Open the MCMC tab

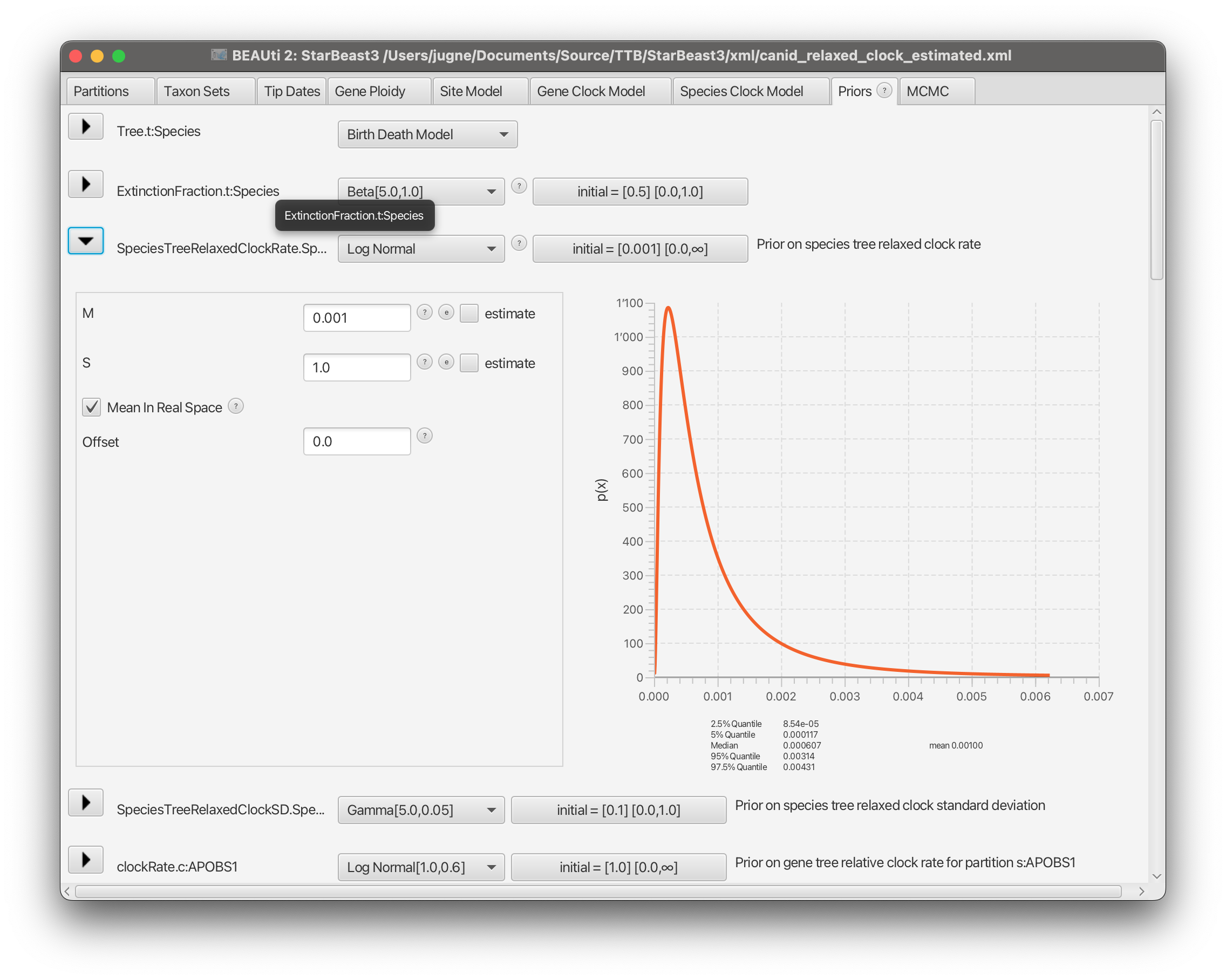pos(928,91)
